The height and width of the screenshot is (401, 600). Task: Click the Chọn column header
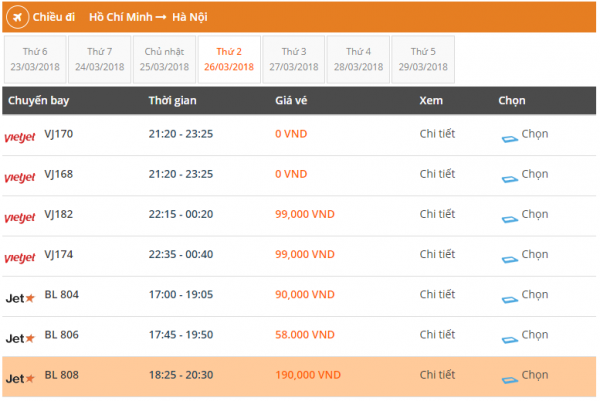pos(512,101)
